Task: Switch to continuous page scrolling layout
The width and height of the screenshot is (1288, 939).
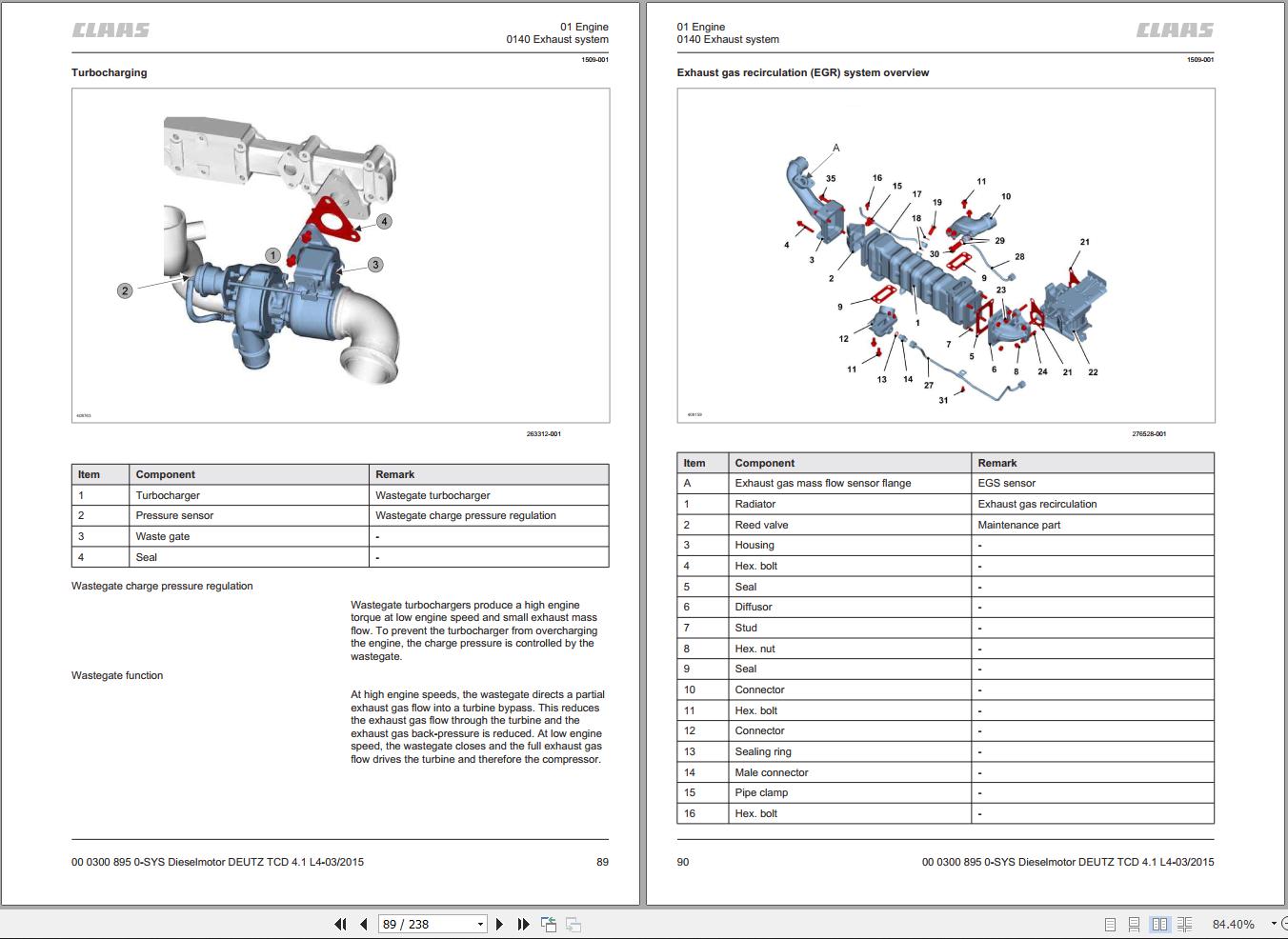Action: 1134,924
